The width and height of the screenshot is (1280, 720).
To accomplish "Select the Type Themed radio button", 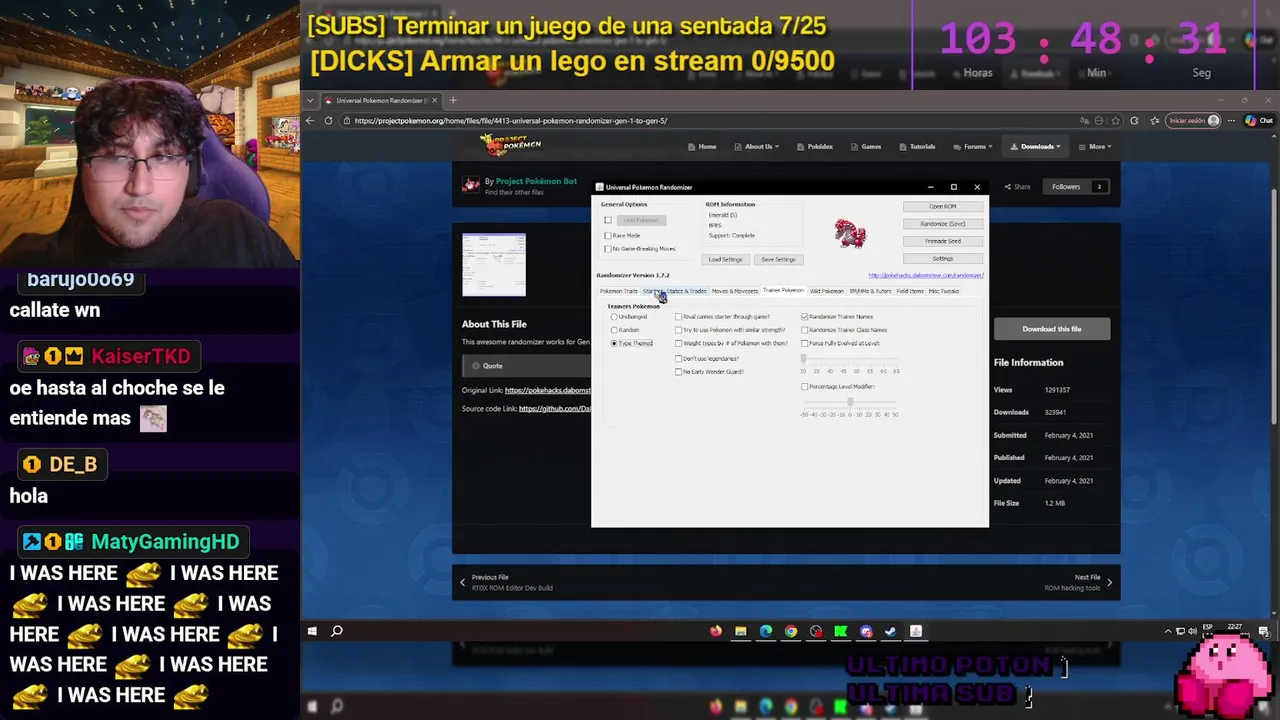I will coord(614,343).
